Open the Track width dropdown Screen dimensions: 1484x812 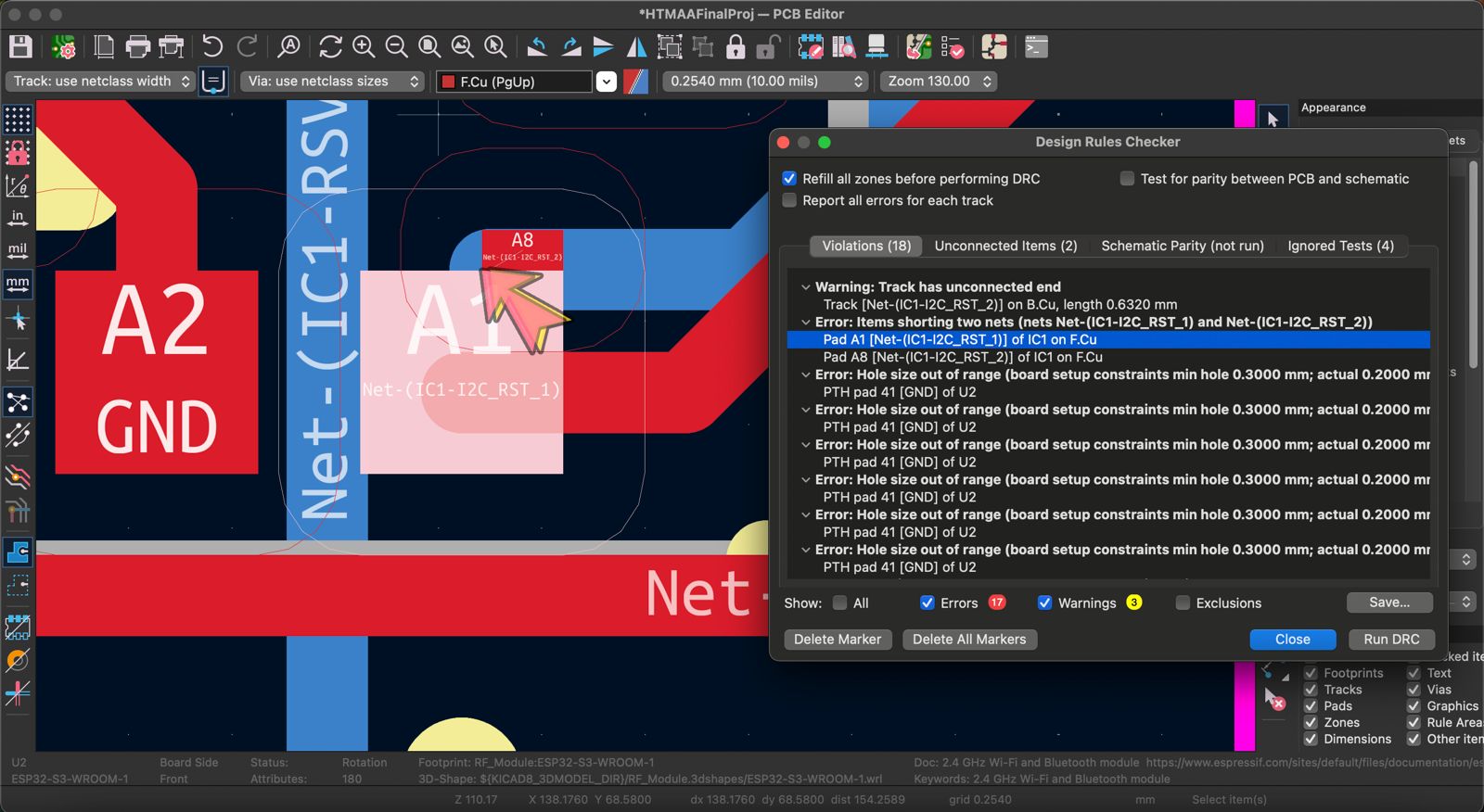101,82
